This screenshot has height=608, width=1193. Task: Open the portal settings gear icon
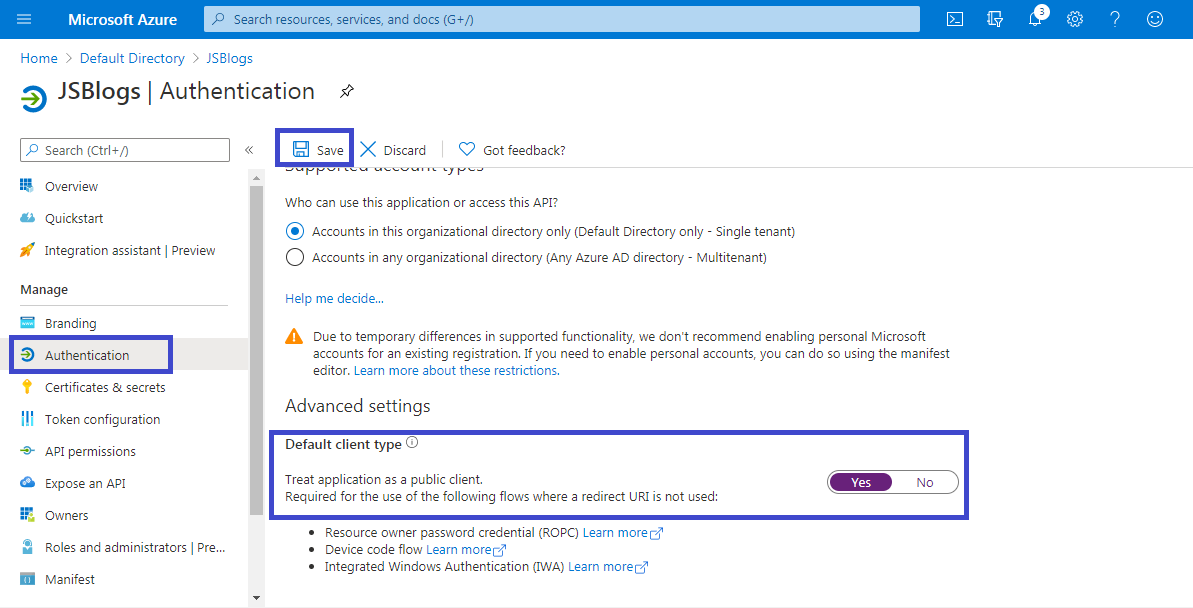pyautogui.click(x=1075, y=19)
